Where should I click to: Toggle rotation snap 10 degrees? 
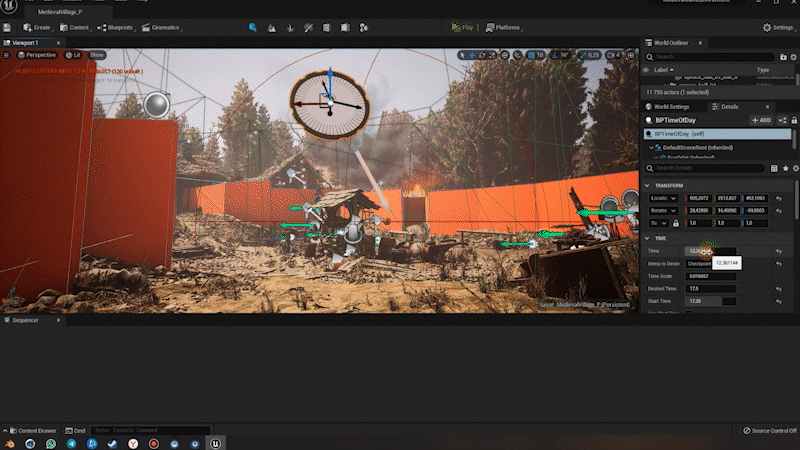560,55
